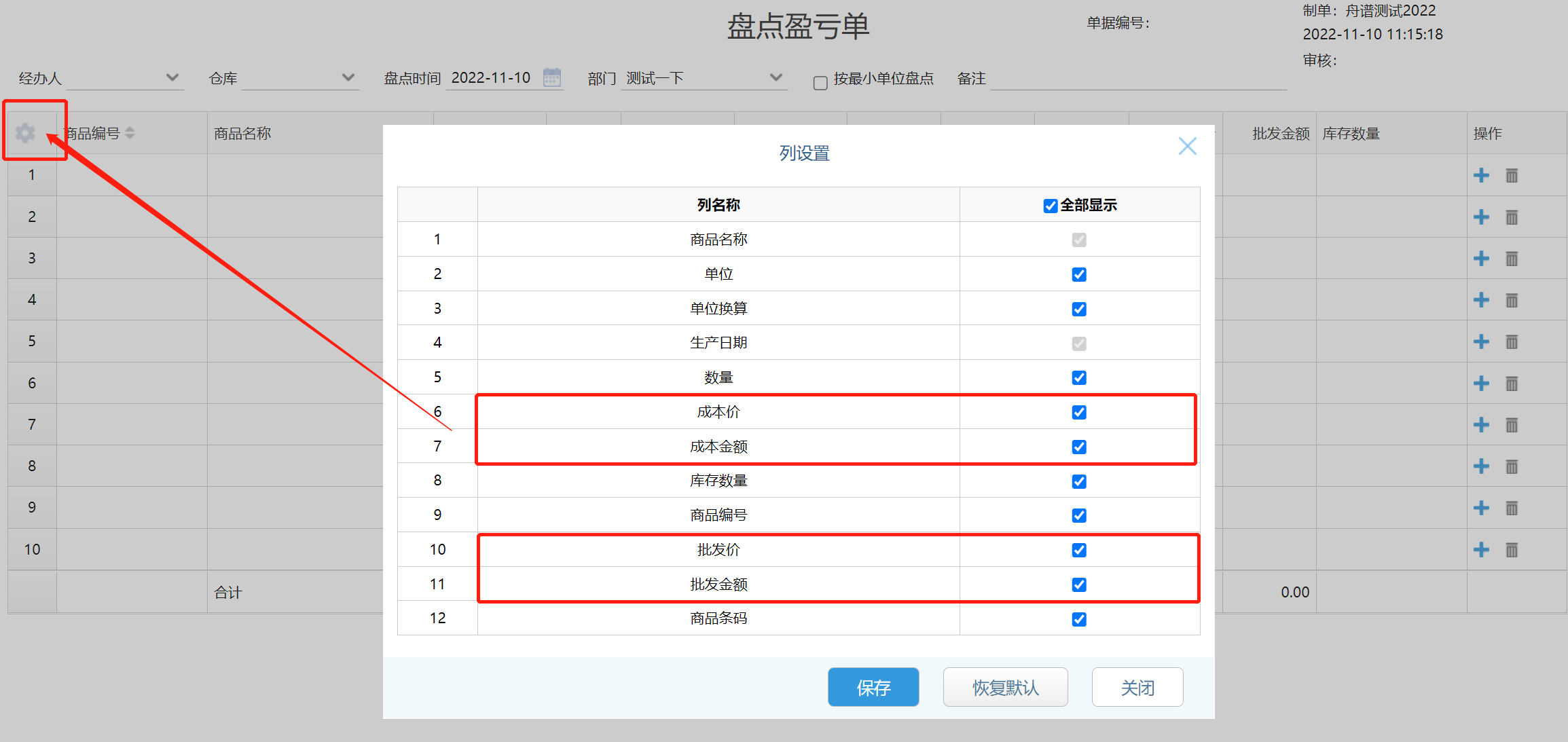The width and height of the screenshot is (1568, 742).
Task: Uncheck the 单位换算 column checkbox
Action: point(1079,309)
